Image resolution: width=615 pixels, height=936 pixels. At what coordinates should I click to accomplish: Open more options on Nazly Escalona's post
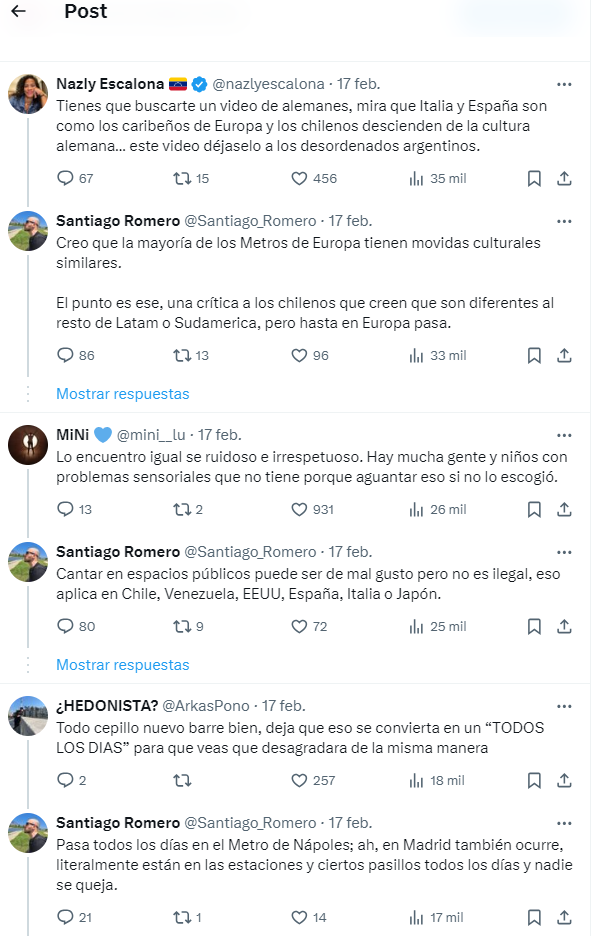click(x=564, y=84)
